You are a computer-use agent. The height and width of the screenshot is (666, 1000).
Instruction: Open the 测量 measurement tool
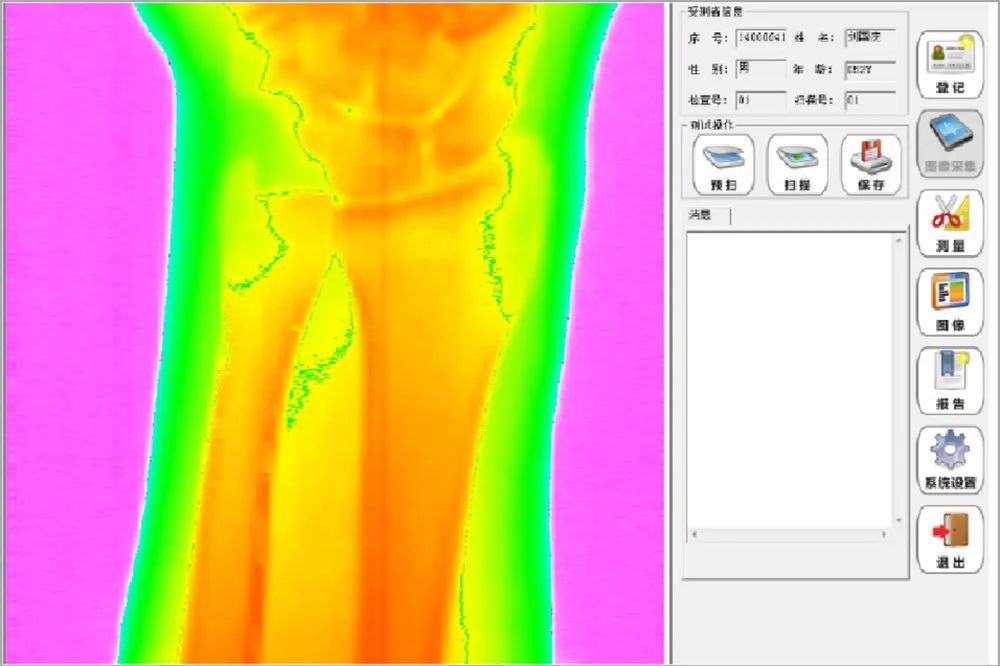pyautogui.click(x=949, y=223)
